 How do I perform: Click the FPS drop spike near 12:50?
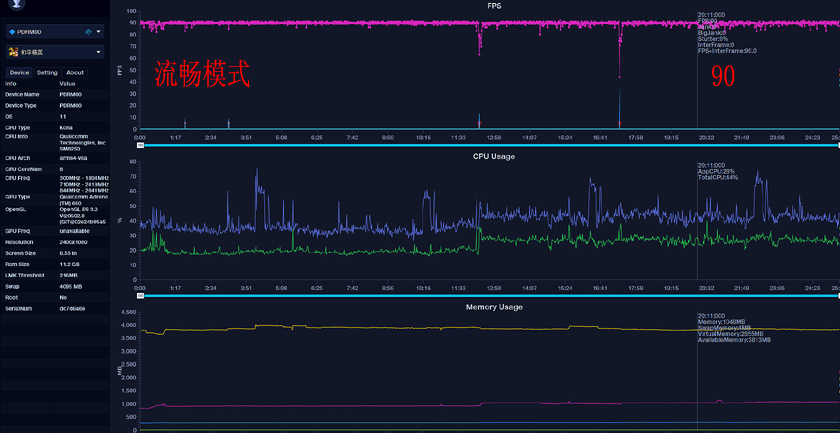pyautogui.click(x=479, y=40)
